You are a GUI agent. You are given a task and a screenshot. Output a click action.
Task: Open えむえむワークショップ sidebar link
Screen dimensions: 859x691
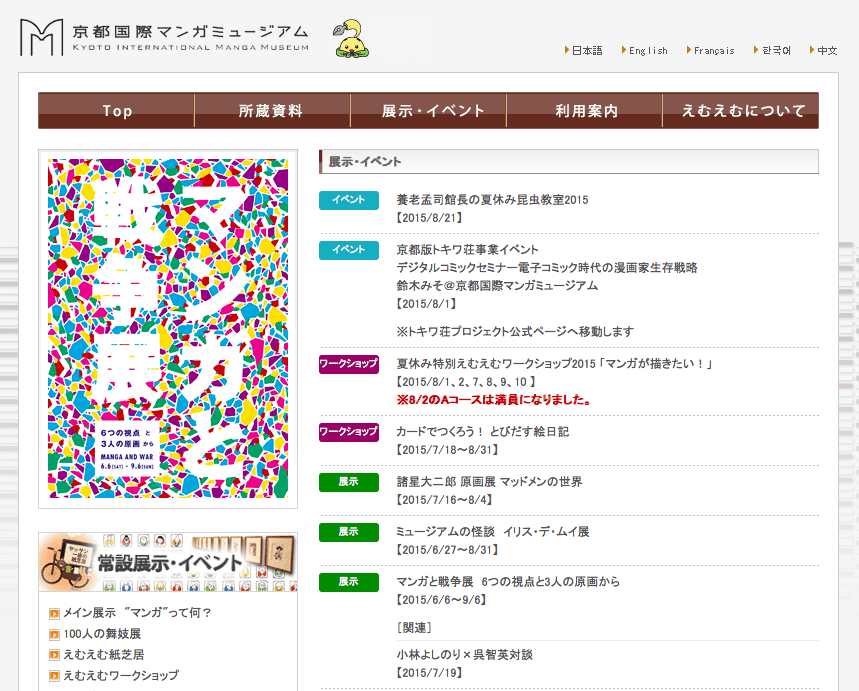tap(121, 675)
